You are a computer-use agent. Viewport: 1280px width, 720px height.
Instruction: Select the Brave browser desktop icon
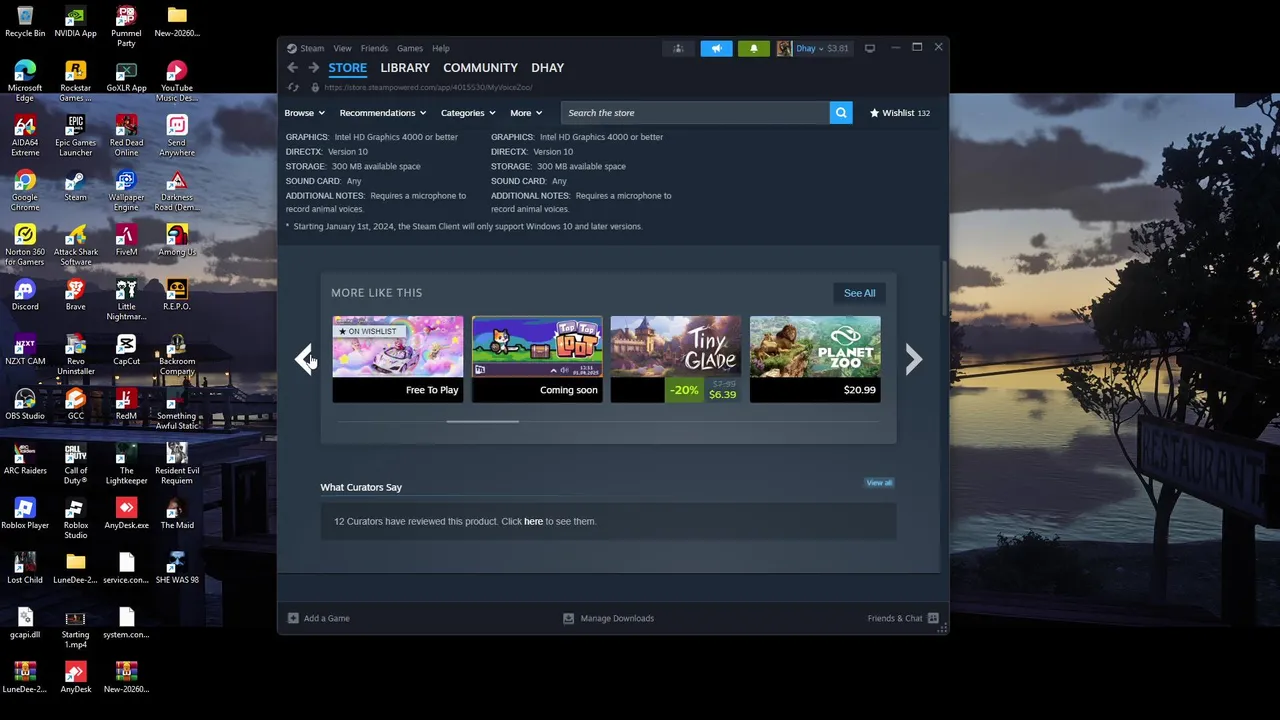[x=76, y=295]
